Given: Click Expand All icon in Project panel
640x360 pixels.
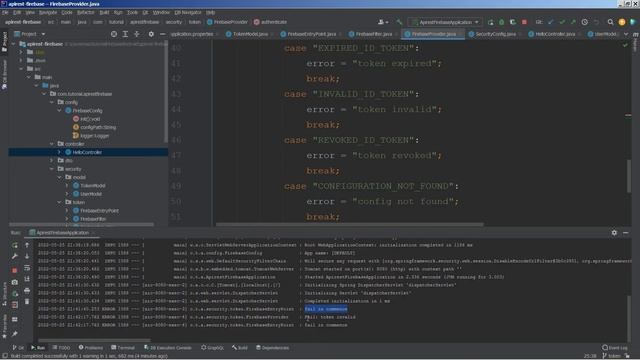Looking at the screenshot, I should pos(125,34).
